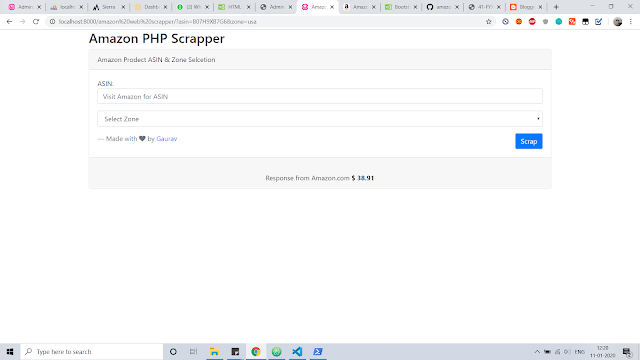640x360 pixels.
Task: Open the ENG language indicator
Action: coord(580,351)
